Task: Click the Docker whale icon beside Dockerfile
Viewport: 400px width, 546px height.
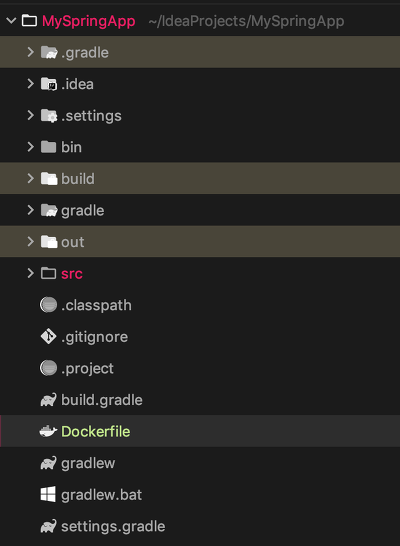Action: coord(48,431)
